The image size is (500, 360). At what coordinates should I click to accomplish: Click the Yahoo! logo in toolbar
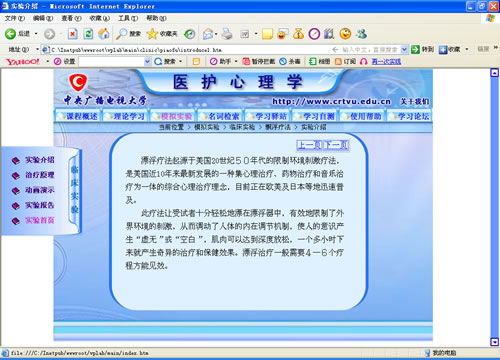[23, 62]
